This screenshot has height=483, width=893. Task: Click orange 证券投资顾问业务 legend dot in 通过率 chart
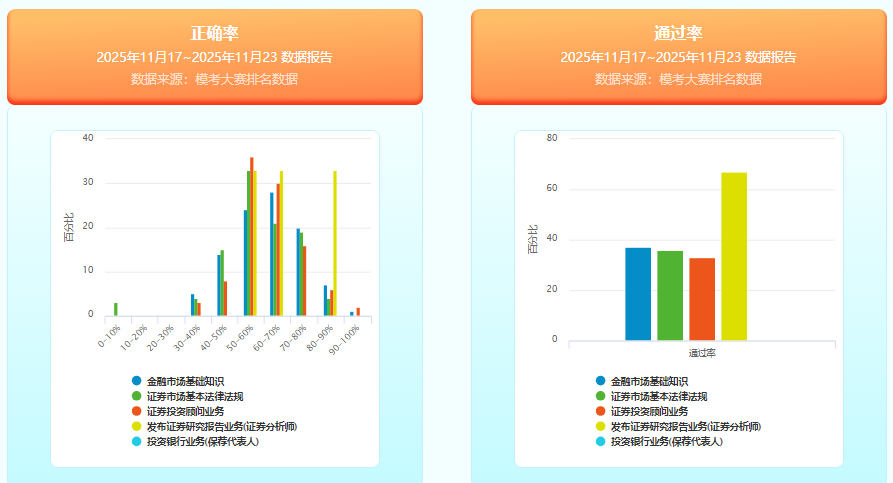(x=600, y=411)
